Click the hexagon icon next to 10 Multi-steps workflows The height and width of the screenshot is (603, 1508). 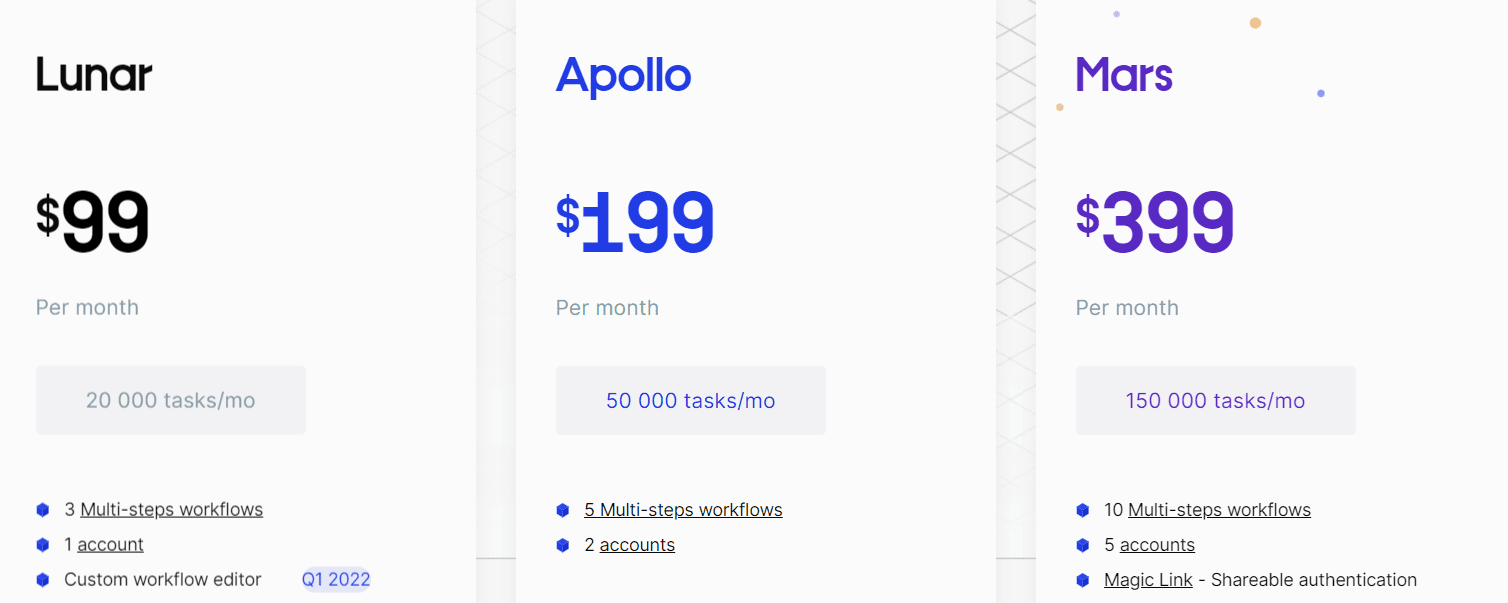tap(1082, 509)
